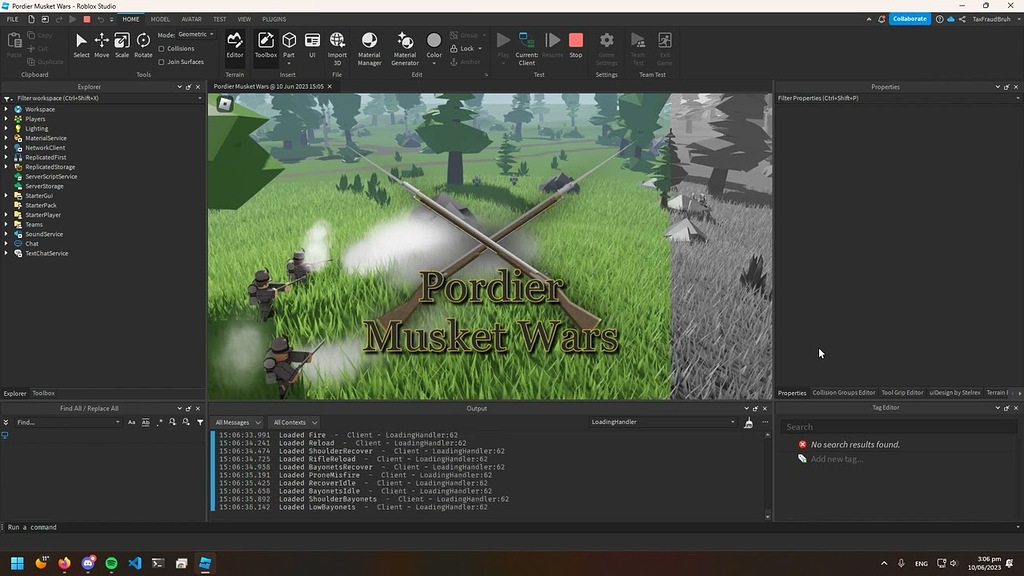Launch the Material Generator
The height and width of the screenshot is (576, 1024).
[405, 48]
